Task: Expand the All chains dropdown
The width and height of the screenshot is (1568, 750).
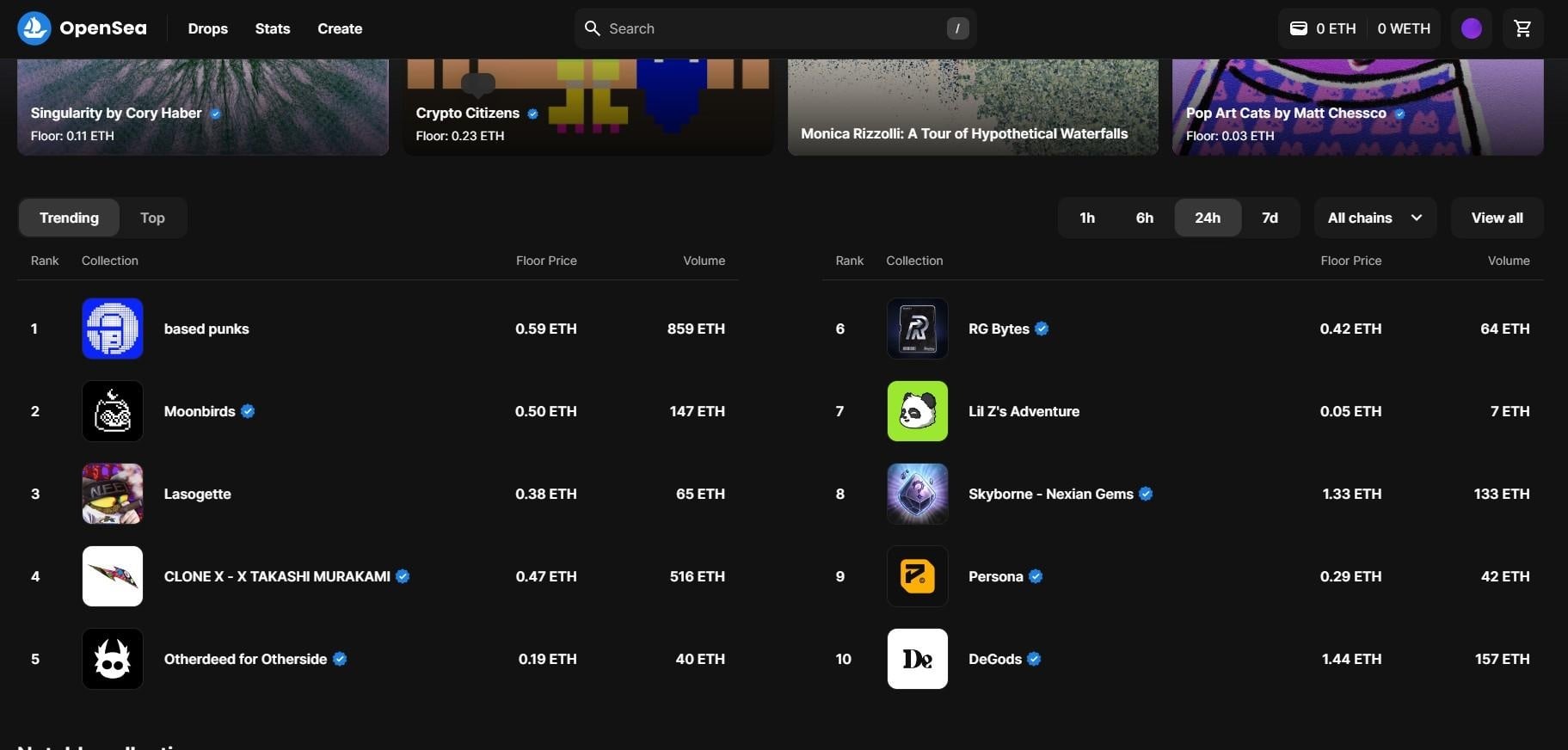Action: click(x=1374, y=218)
